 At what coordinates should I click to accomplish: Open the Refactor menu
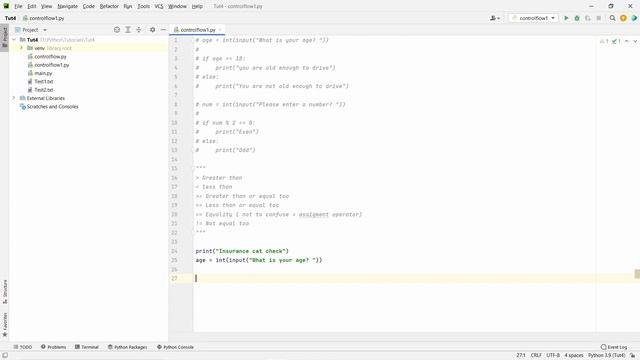tap(109, 6)
